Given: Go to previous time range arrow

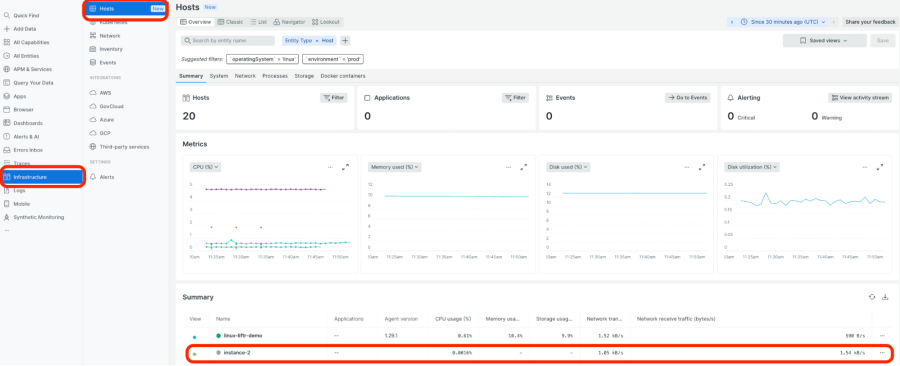Looking at the screenshot, I should tap(732, 22).
